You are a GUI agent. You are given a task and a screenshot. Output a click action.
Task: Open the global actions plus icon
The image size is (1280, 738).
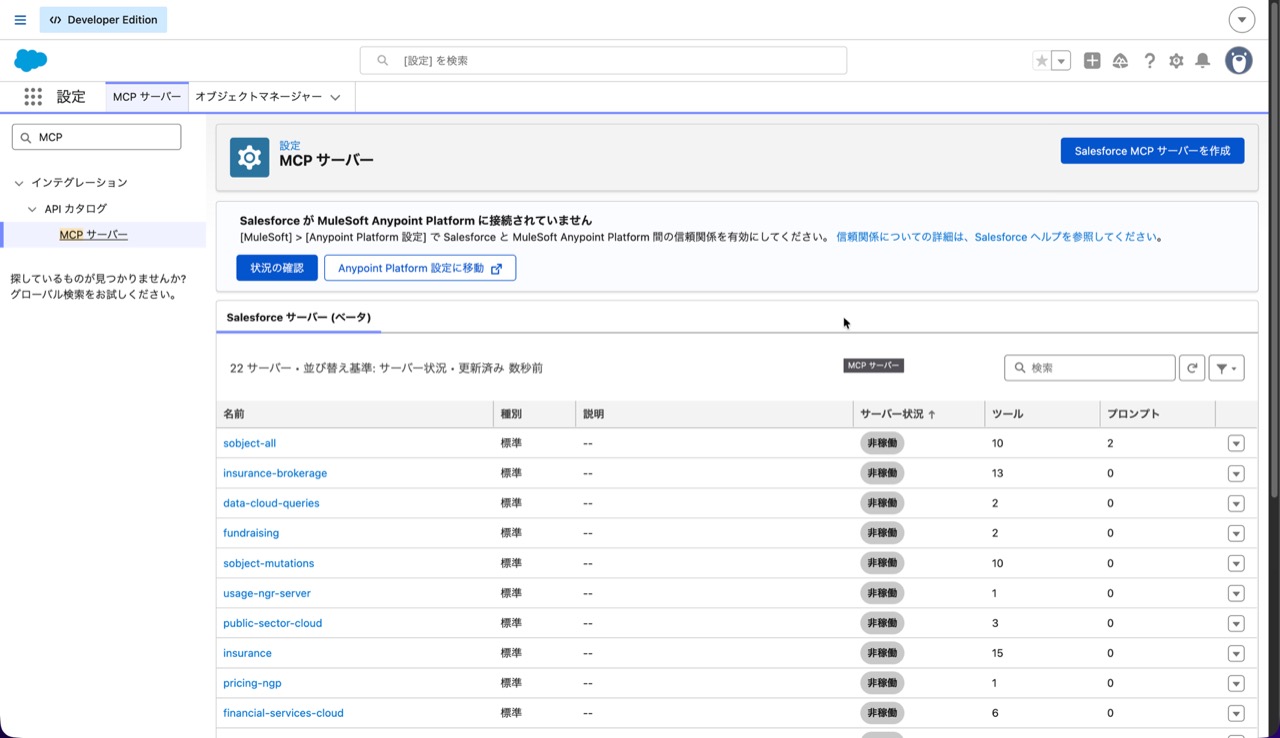[1092, 61]
